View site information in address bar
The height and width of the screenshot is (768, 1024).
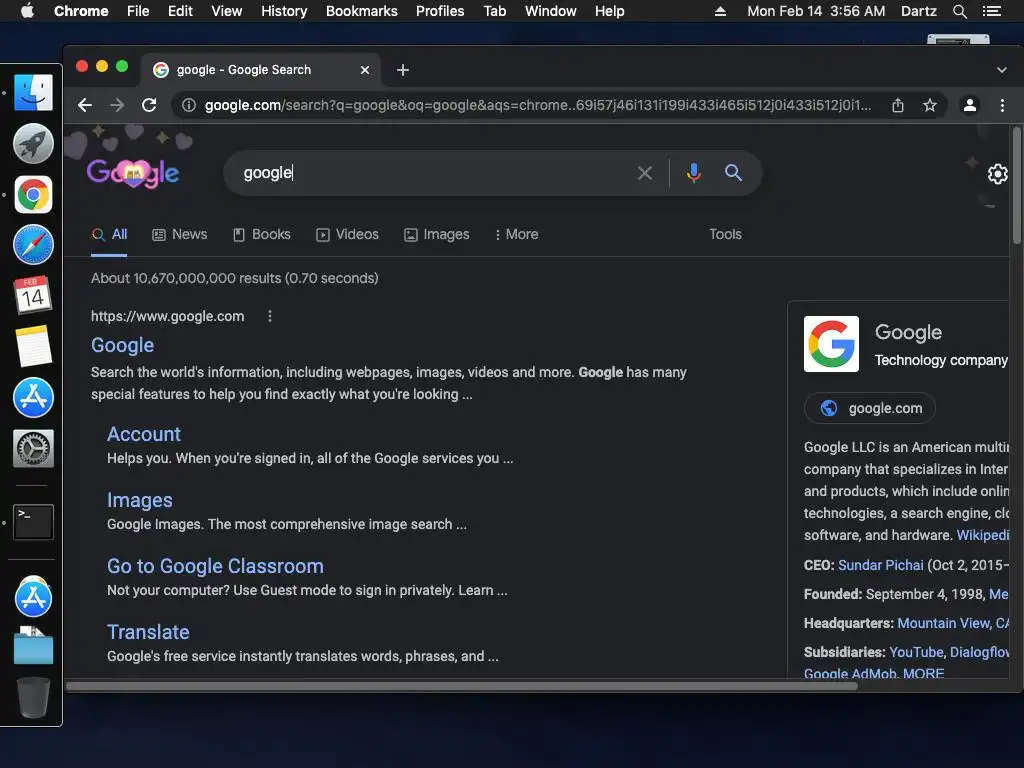189,105
